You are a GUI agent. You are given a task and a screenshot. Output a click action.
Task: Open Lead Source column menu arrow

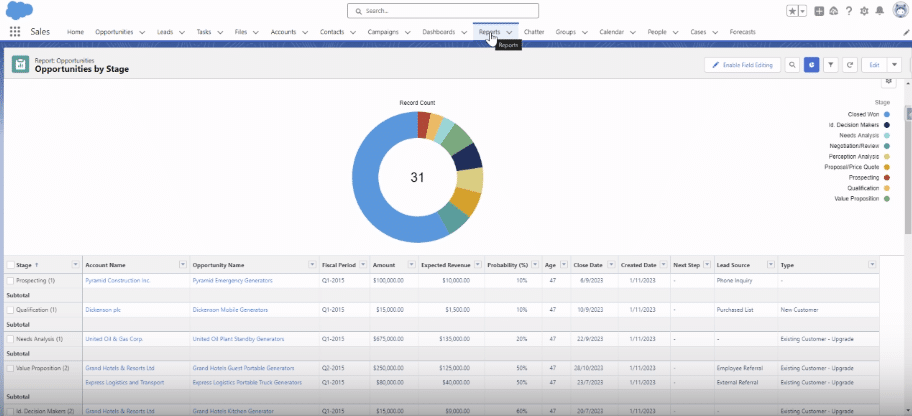click(771, 265)
